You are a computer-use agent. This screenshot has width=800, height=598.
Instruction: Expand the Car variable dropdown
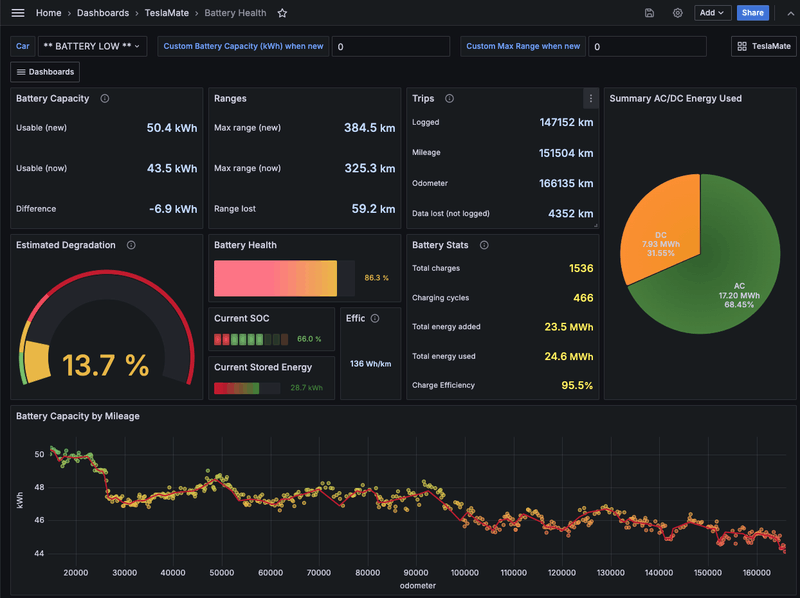coord(94,46)
